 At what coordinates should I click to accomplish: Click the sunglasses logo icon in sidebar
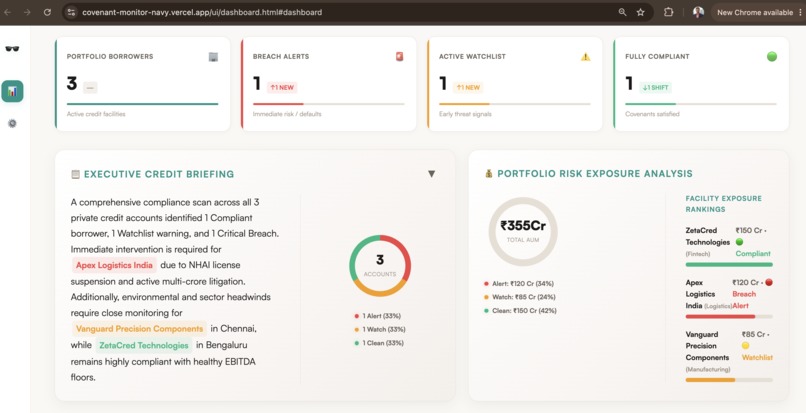[12, 49]
